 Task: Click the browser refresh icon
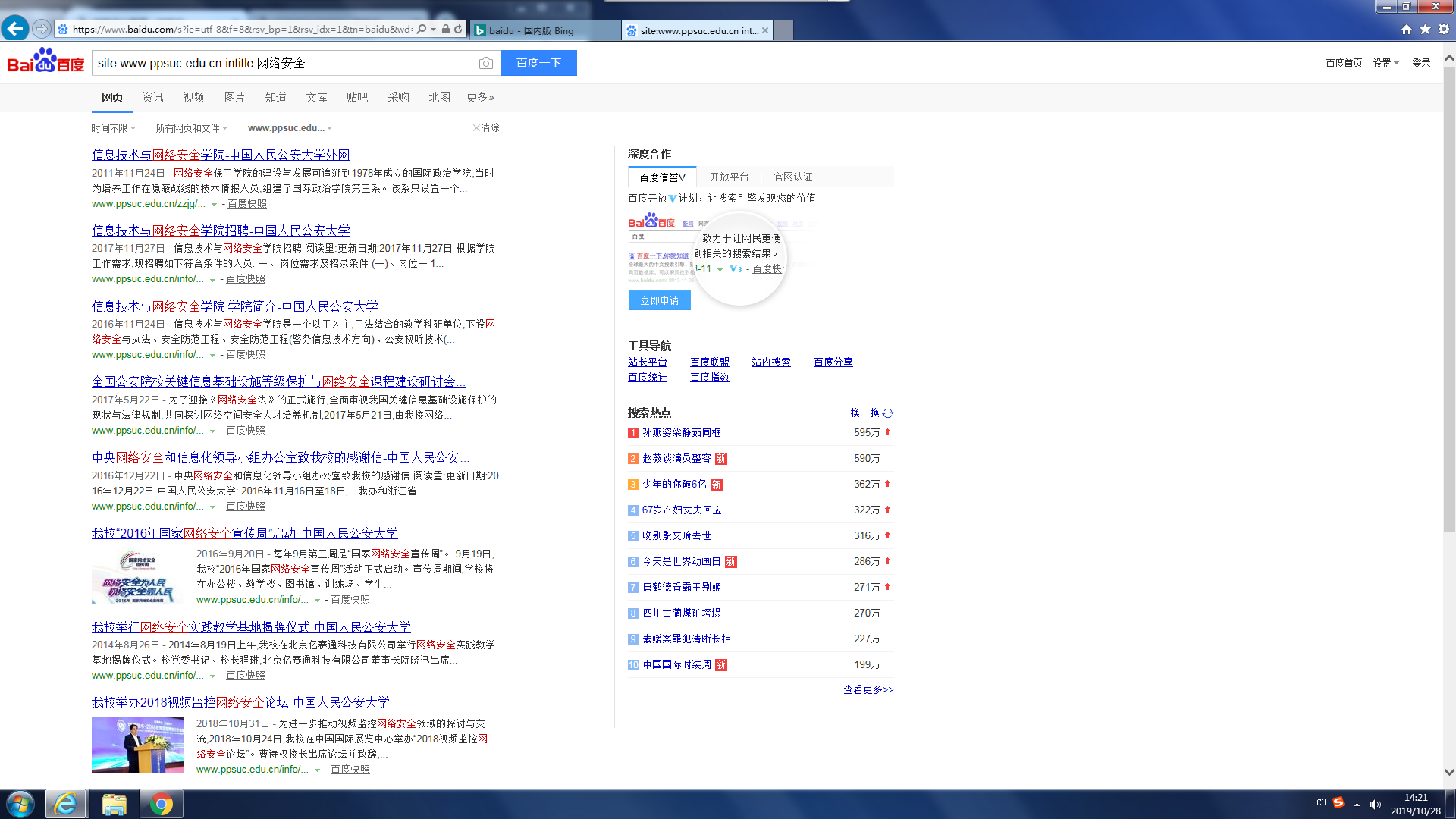pos(458,30)
